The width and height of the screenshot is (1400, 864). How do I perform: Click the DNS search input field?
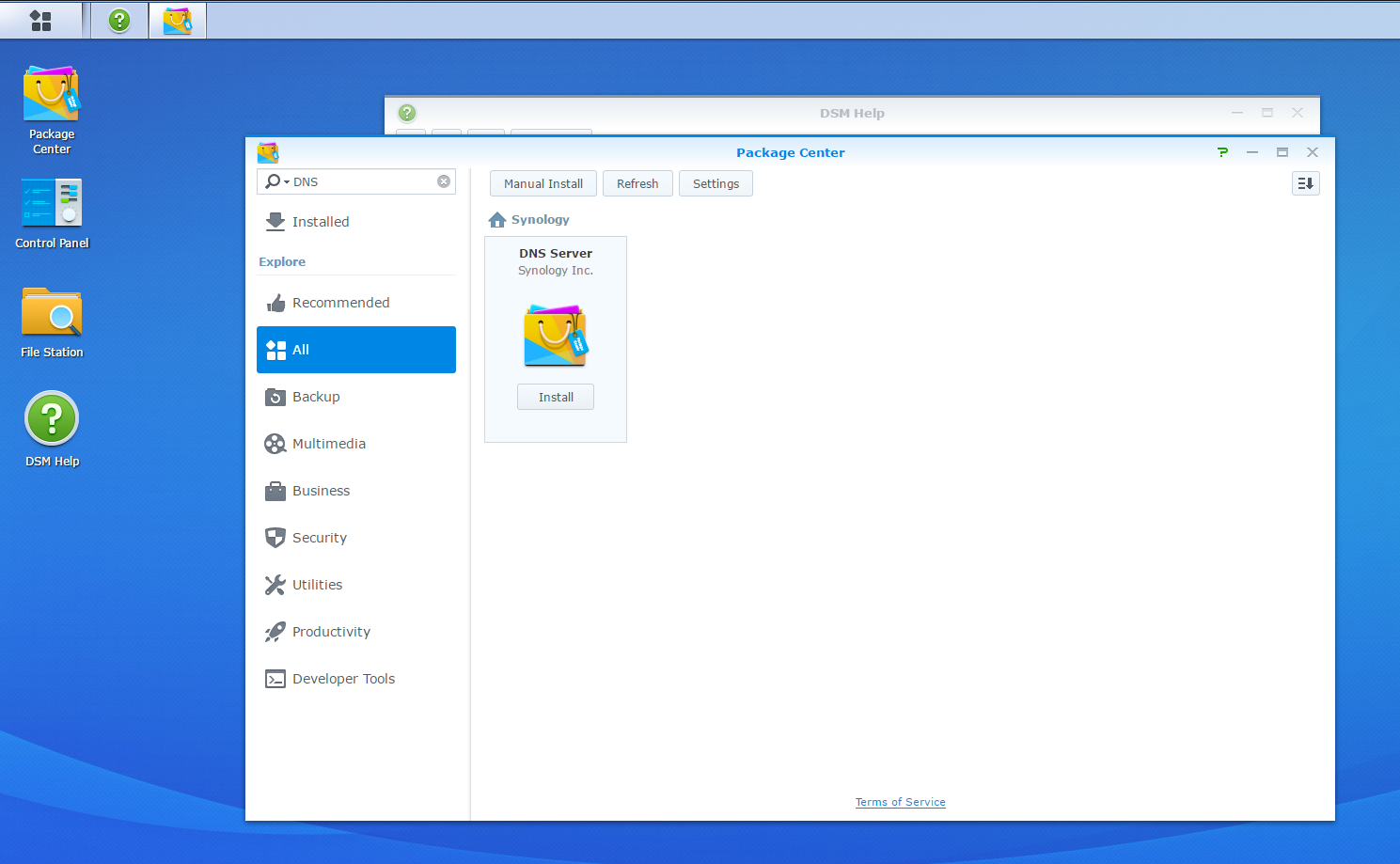coord(362,181)
